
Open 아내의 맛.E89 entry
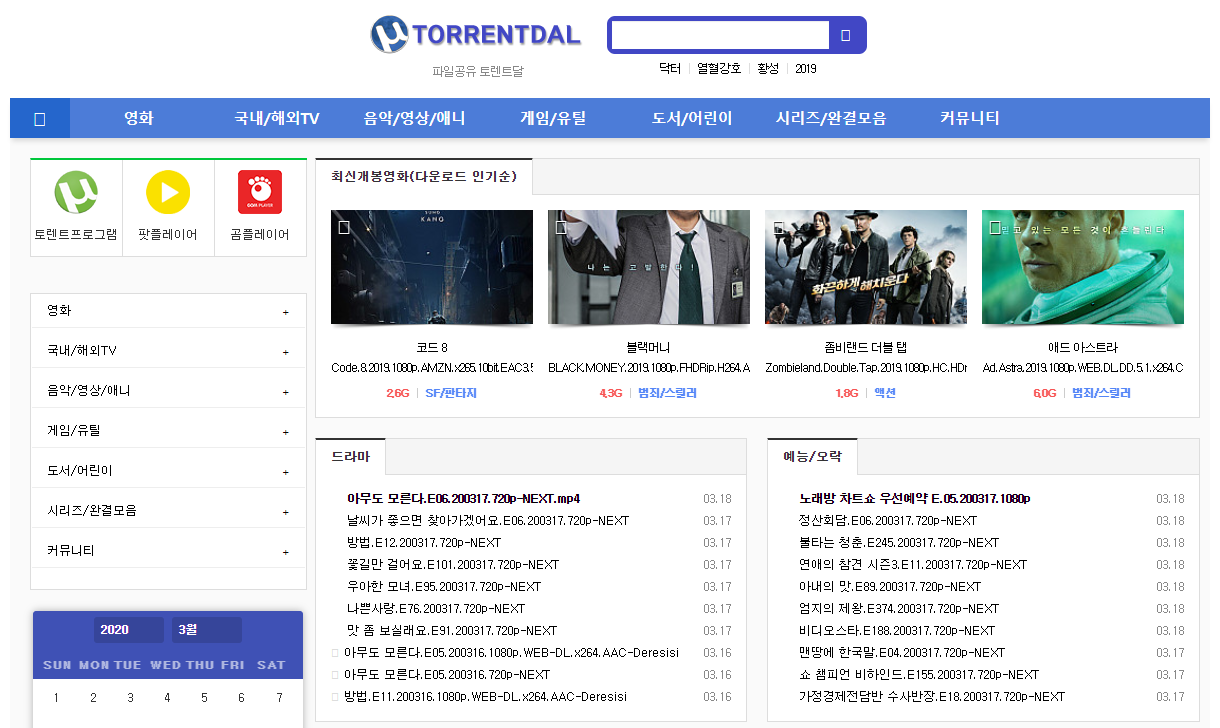coord(890,586)
